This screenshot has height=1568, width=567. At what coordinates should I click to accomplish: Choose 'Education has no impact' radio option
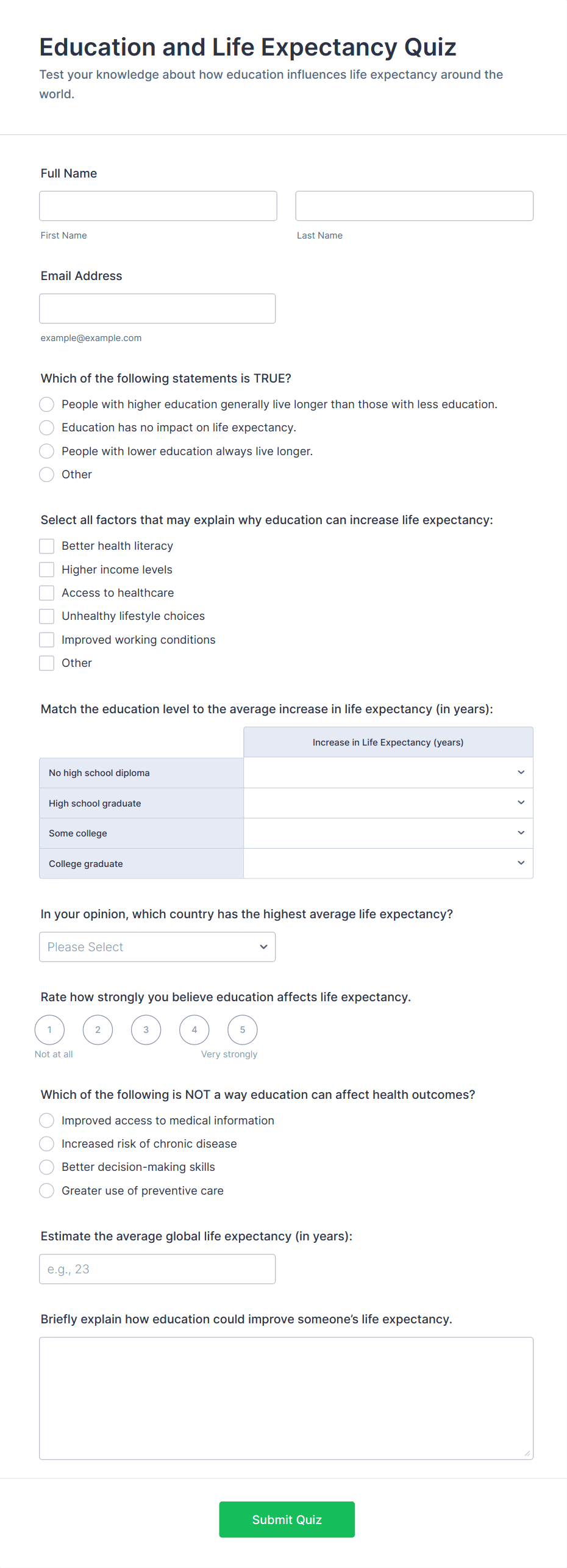pos(47,428)
